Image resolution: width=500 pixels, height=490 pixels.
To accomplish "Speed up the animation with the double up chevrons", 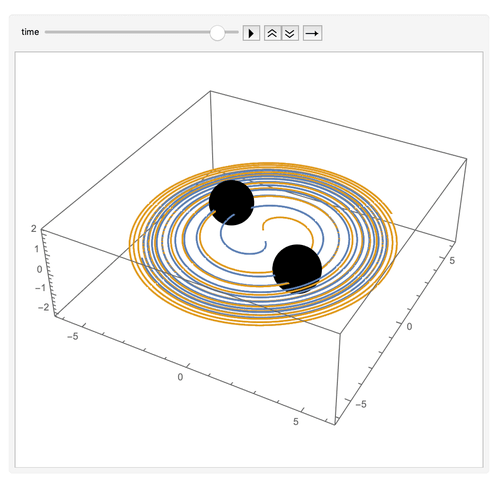I will pos(273,33).
